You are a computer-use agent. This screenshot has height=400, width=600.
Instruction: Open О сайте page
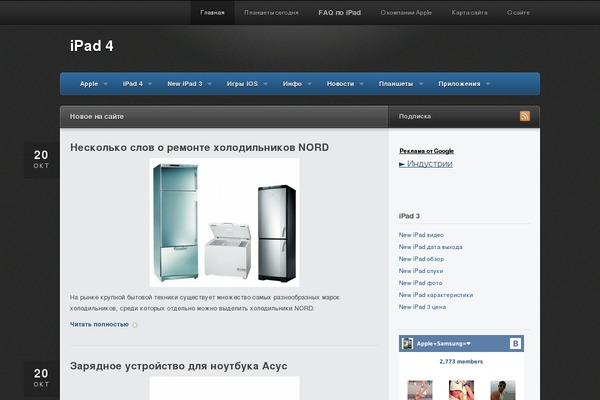pos(518,13)
